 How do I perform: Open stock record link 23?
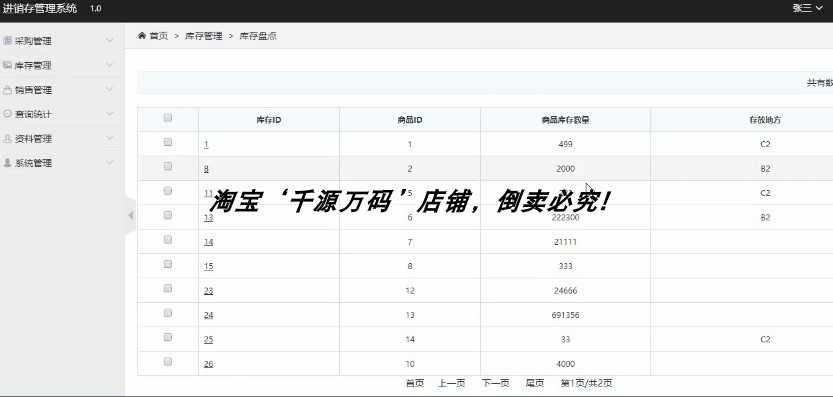pyautogui.click(x=208, y=291)
